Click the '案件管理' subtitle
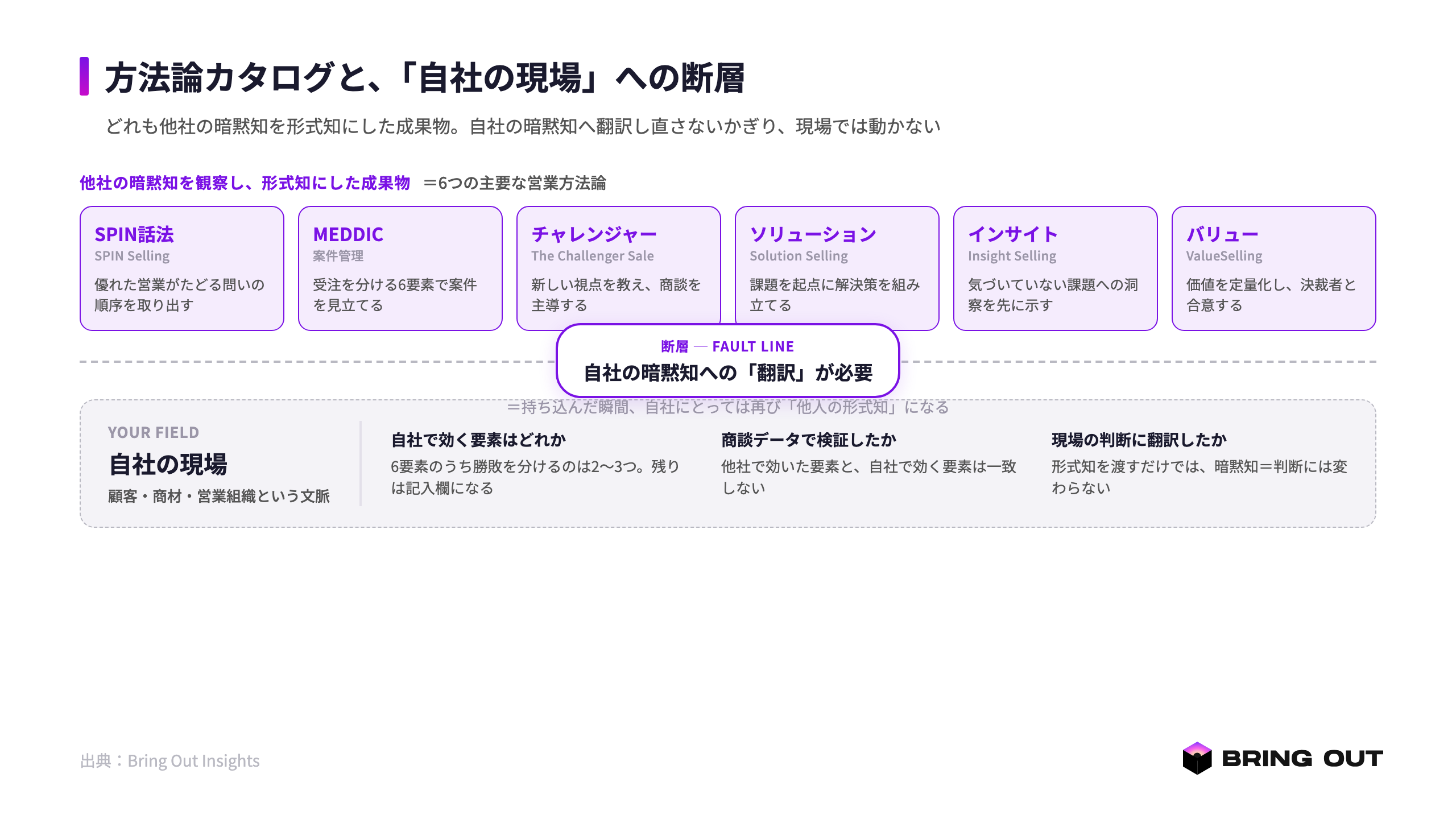This screenshot has width=1456, height=819. point(338,256)
